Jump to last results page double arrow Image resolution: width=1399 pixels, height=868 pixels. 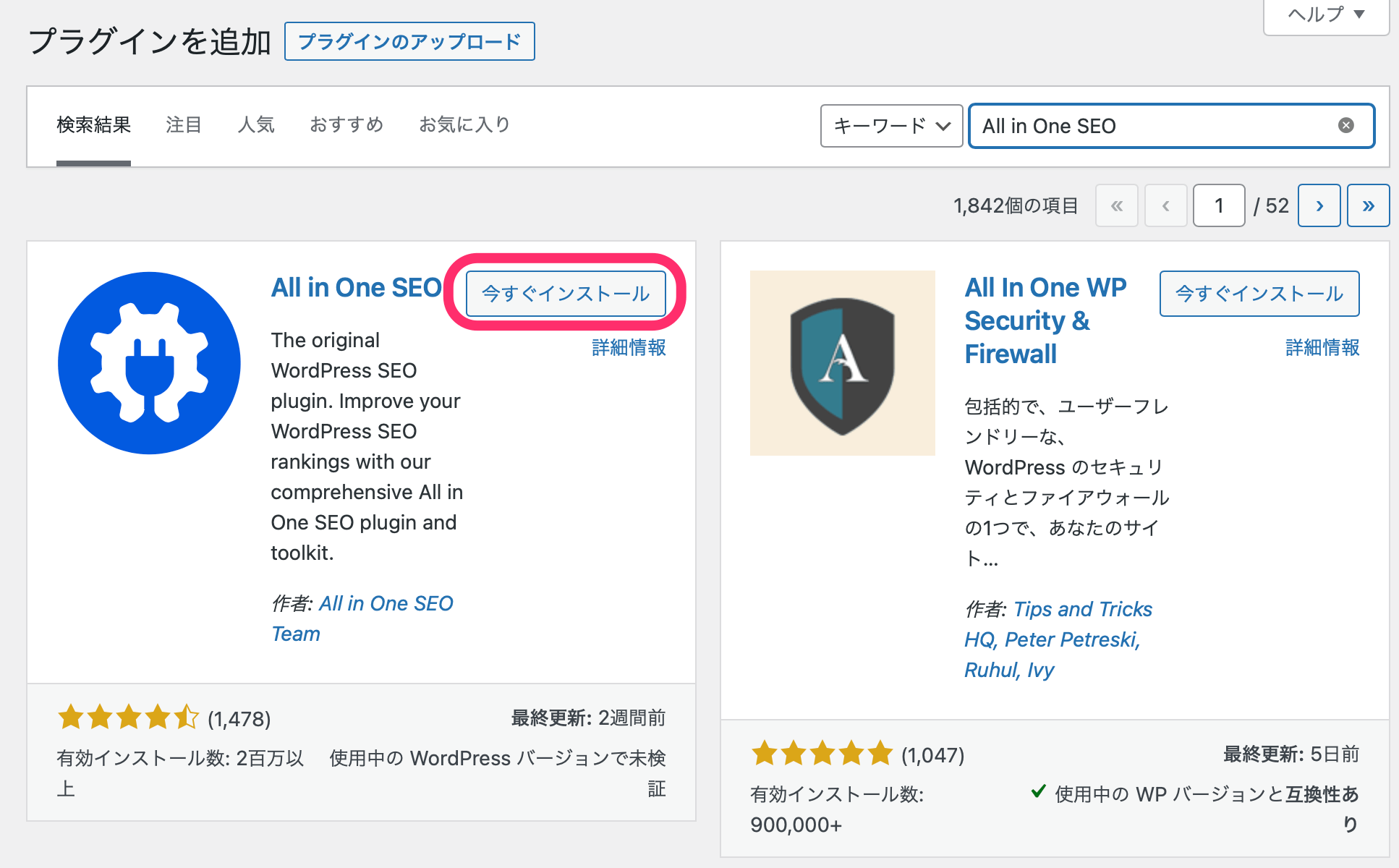[x=1368, y=206]
